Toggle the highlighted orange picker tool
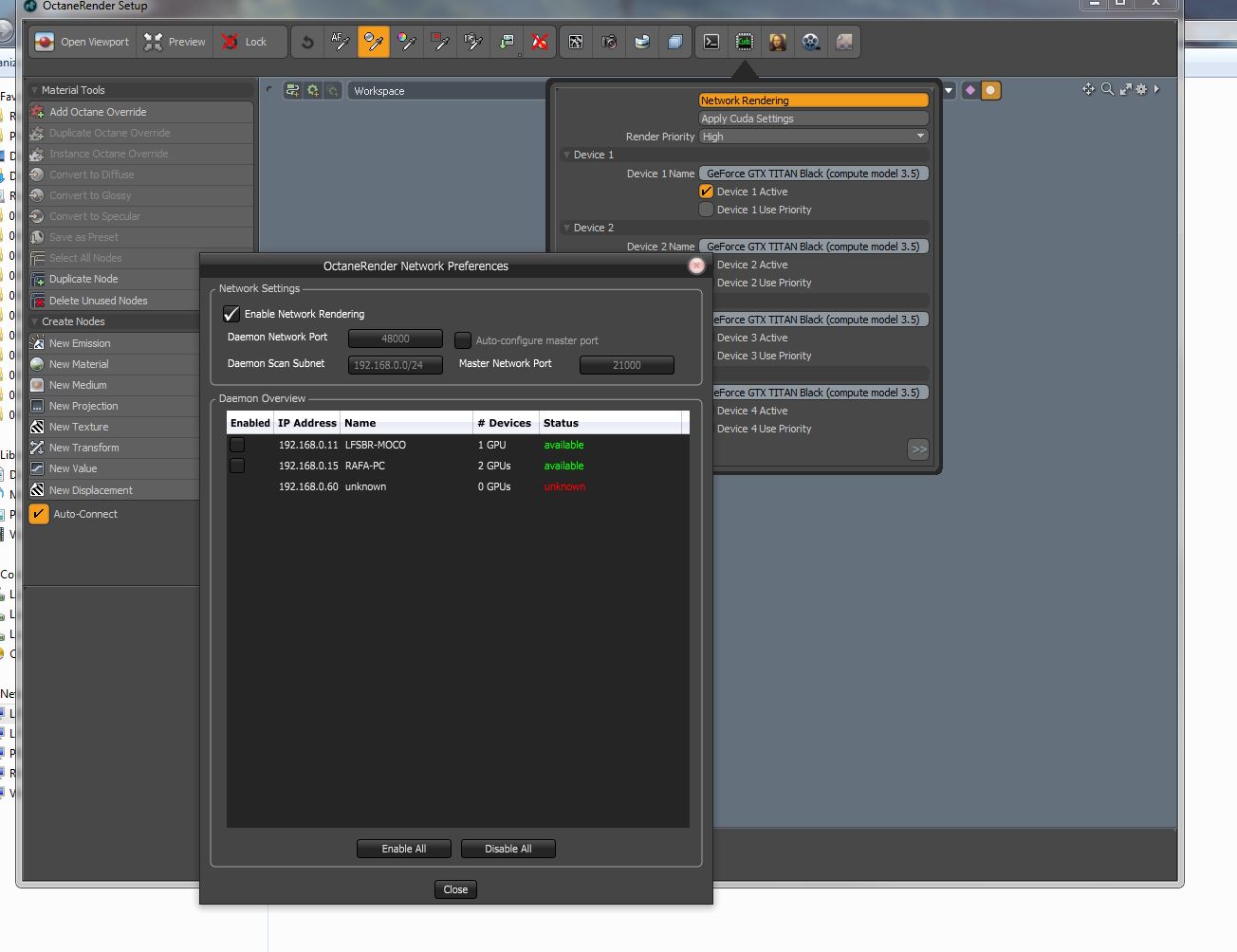 (x=373, y=42)
